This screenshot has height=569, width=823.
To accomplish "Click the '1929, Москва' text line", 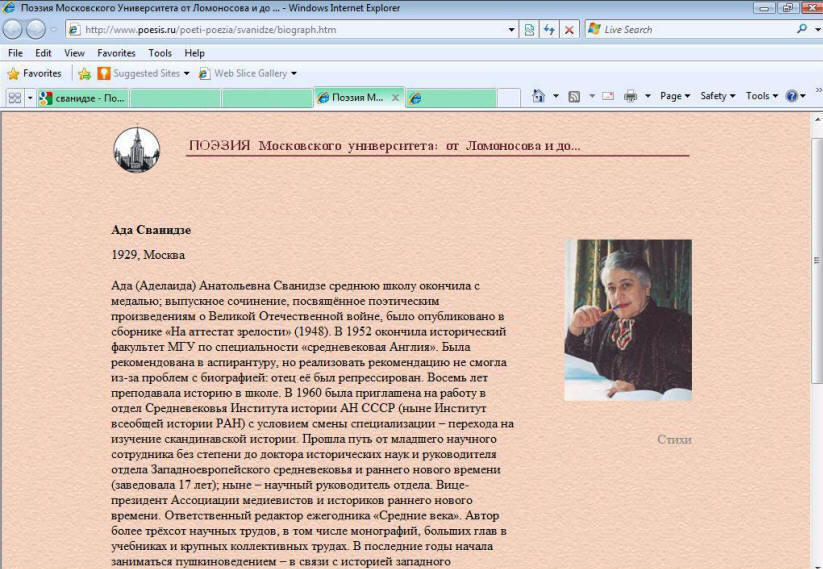I will tap(148, 255).
